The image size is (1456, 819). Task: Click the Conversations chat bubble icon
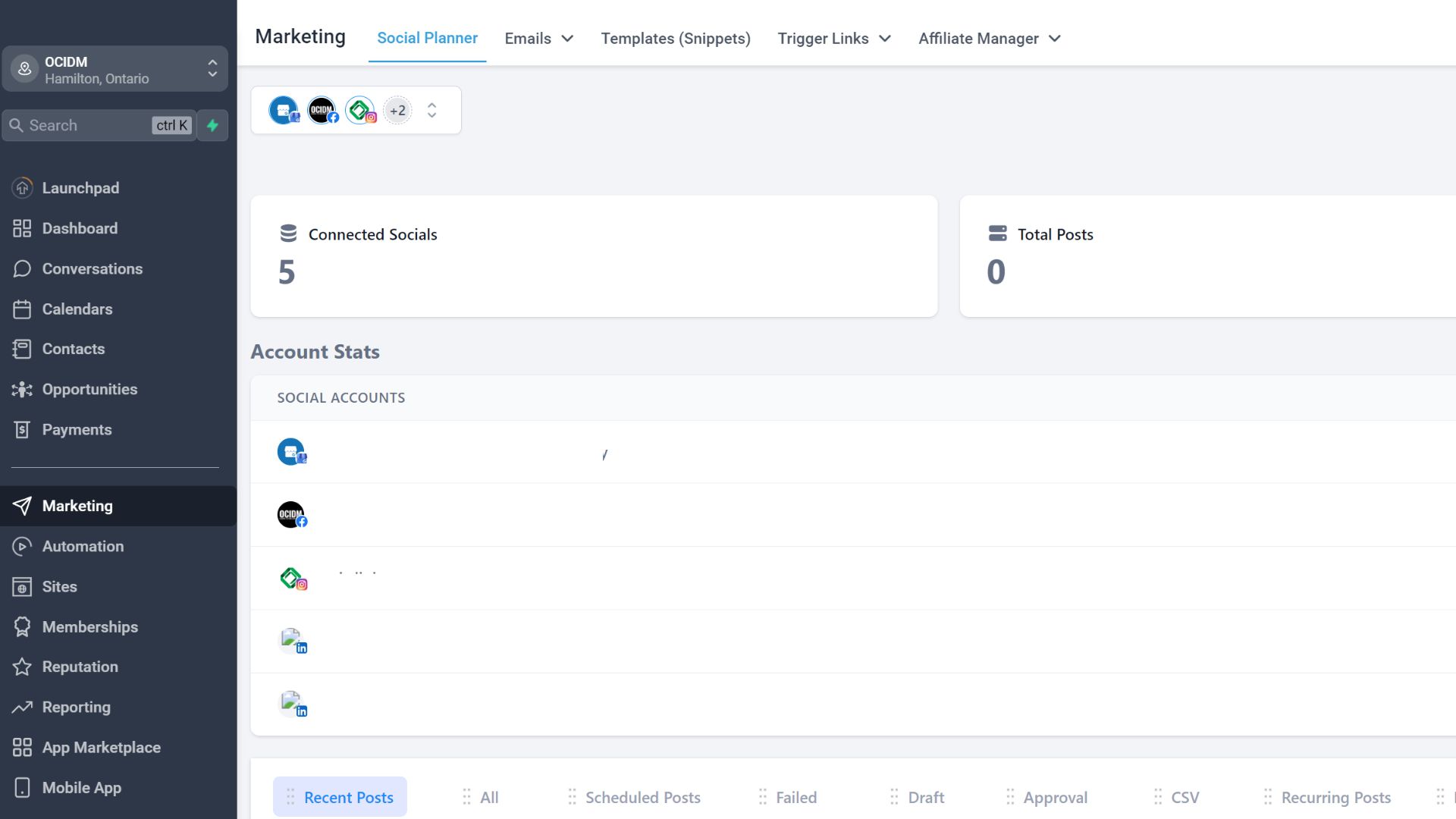pos(22,268)
